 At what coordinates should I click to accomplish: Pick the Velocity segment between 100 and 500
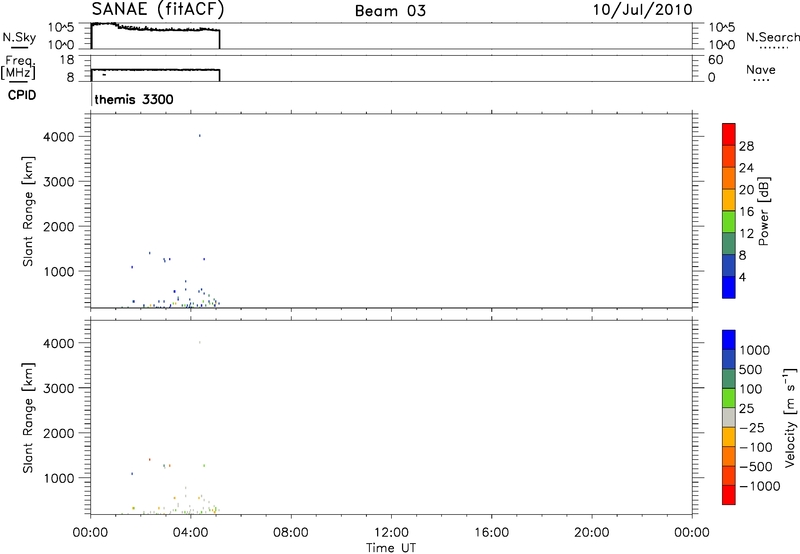point(729,379)
